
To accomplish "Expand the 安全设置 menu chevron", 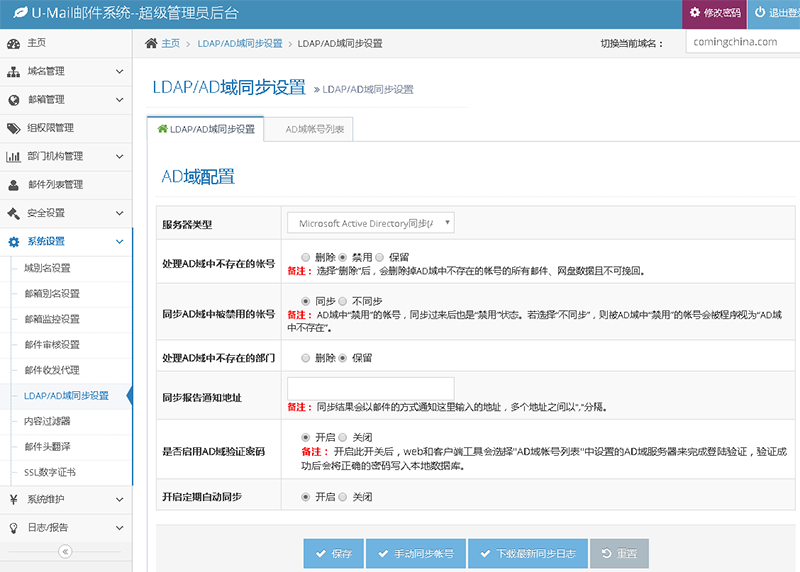I will pos(119,213).
